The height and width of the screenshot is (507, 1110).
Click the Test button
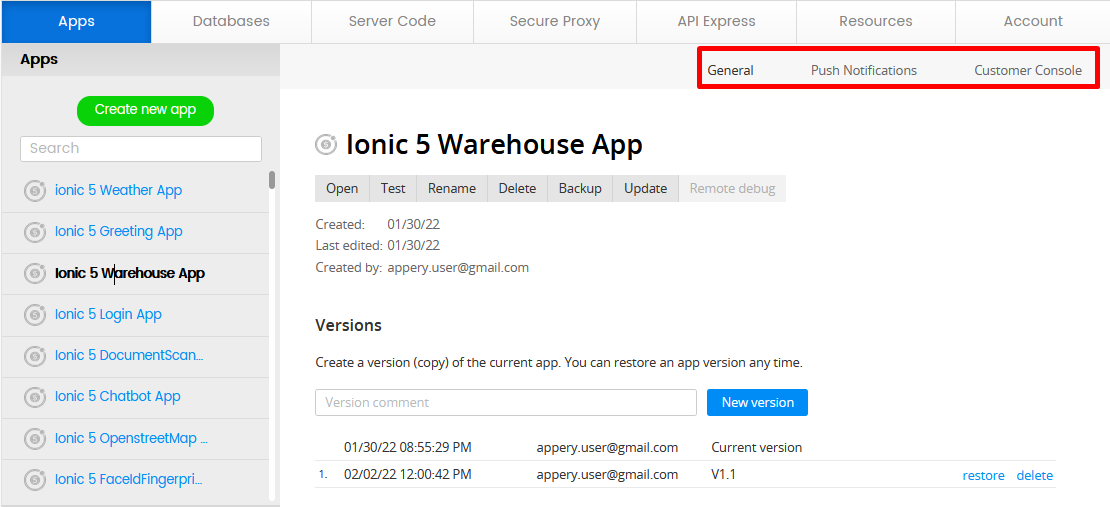tap(393, 188)
